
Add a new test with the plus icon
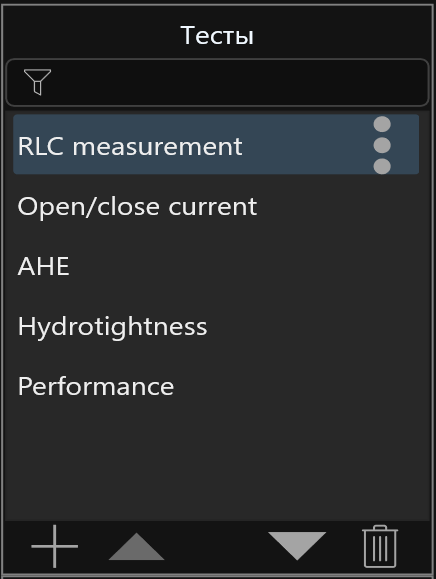coord(55,546)
